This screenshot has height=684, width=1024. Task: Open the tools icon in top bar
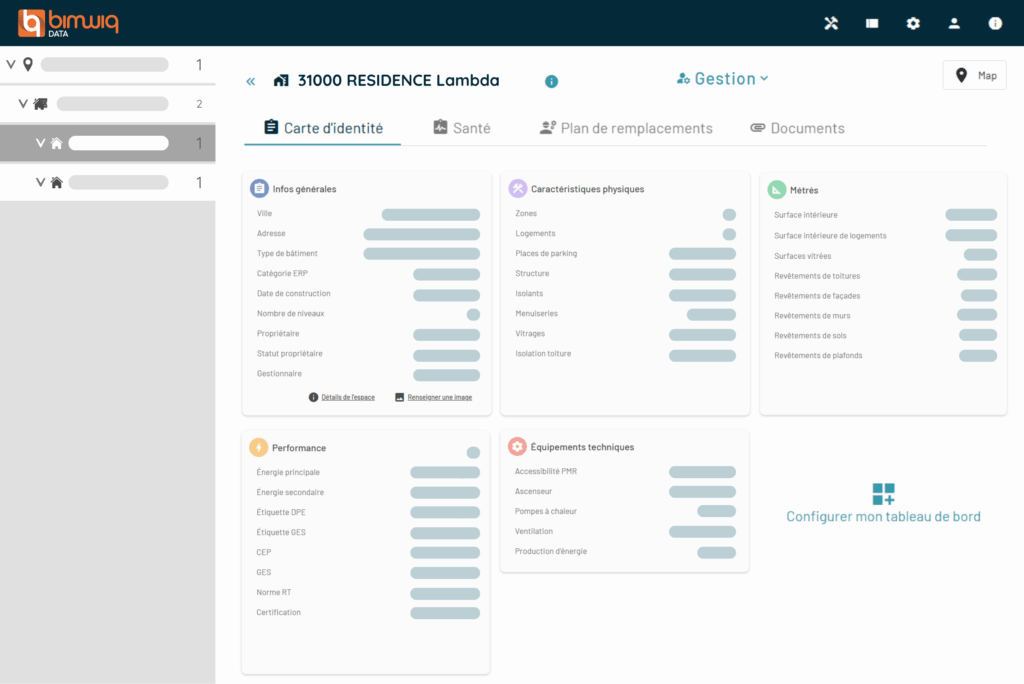[831, 23]
